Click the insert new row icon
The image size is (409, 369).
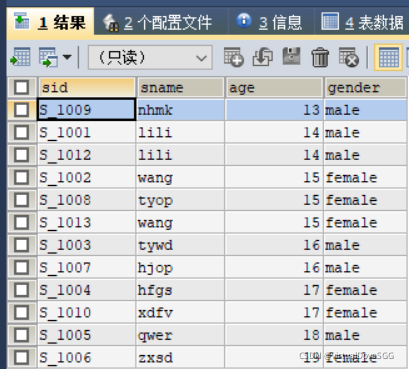click(x=233, y=57)
